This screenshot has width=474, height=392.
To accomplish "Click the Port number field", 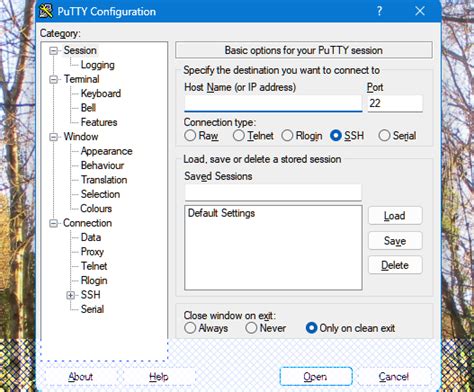I will tap(395, 103).
